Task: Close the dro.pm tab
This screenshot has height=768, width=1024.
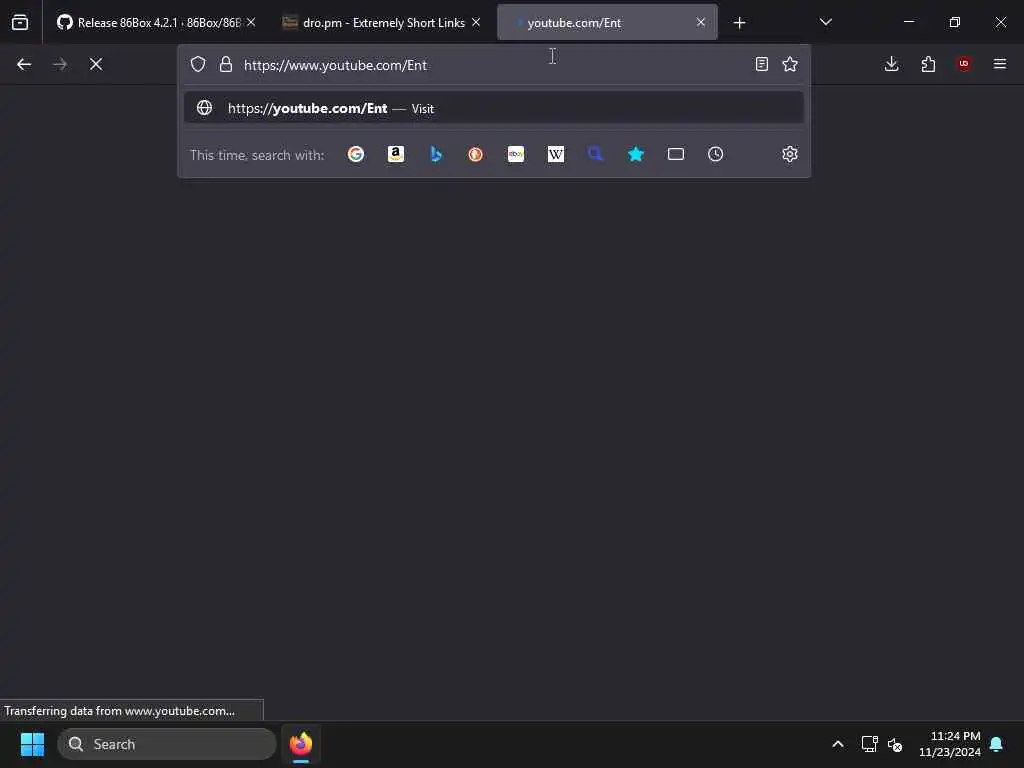Action: tap(476, 23)
